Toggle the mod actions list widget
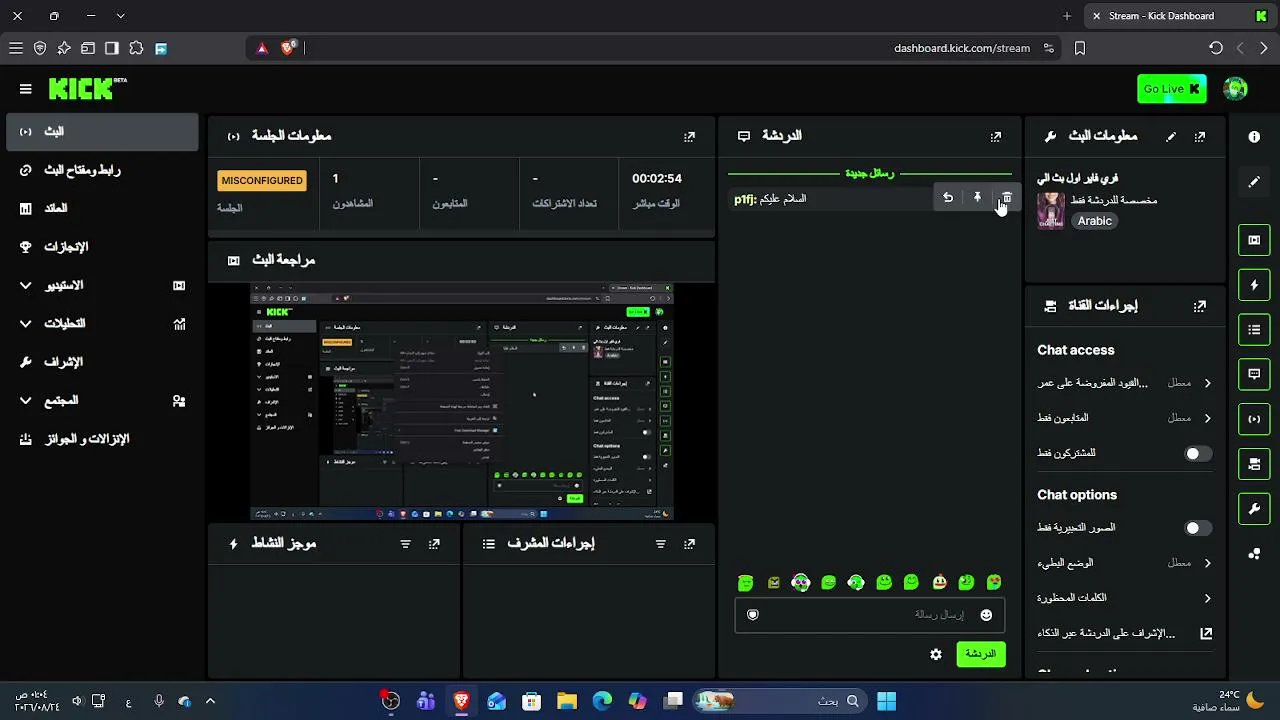Viewport: 1280px width, 720px height. point(1254,330)
